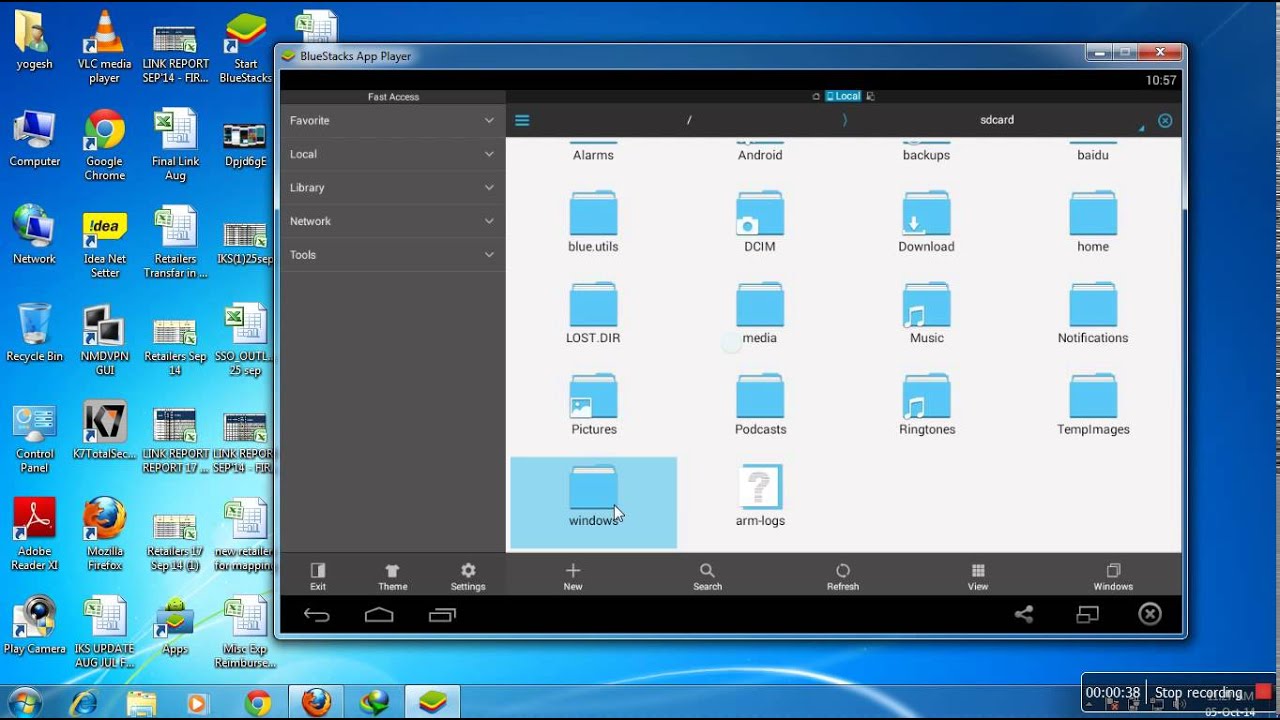Click the Local tab indicator

point(843,96)
